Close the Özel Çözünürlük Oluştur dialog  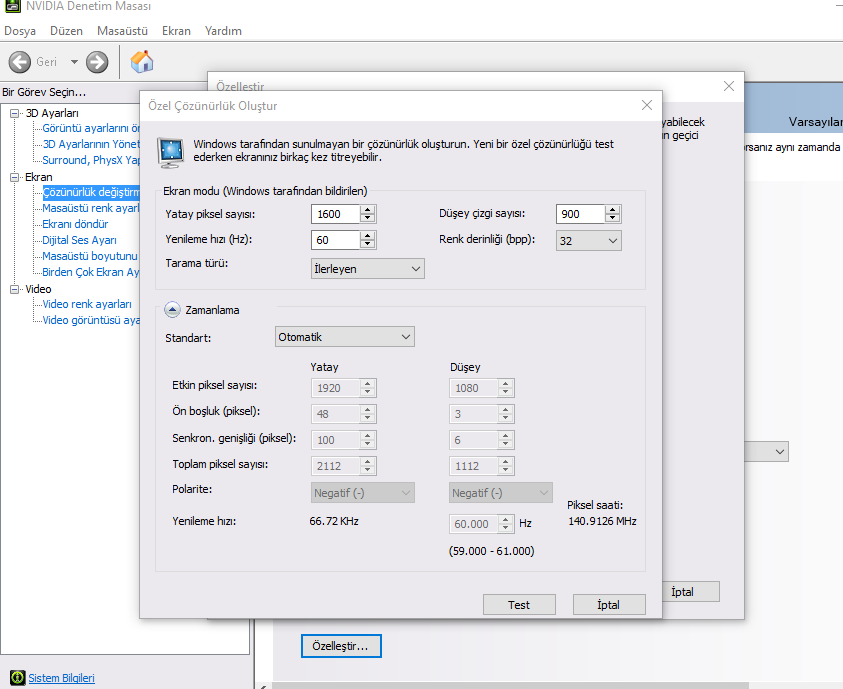pyautogui.click(x=647, y=105)
